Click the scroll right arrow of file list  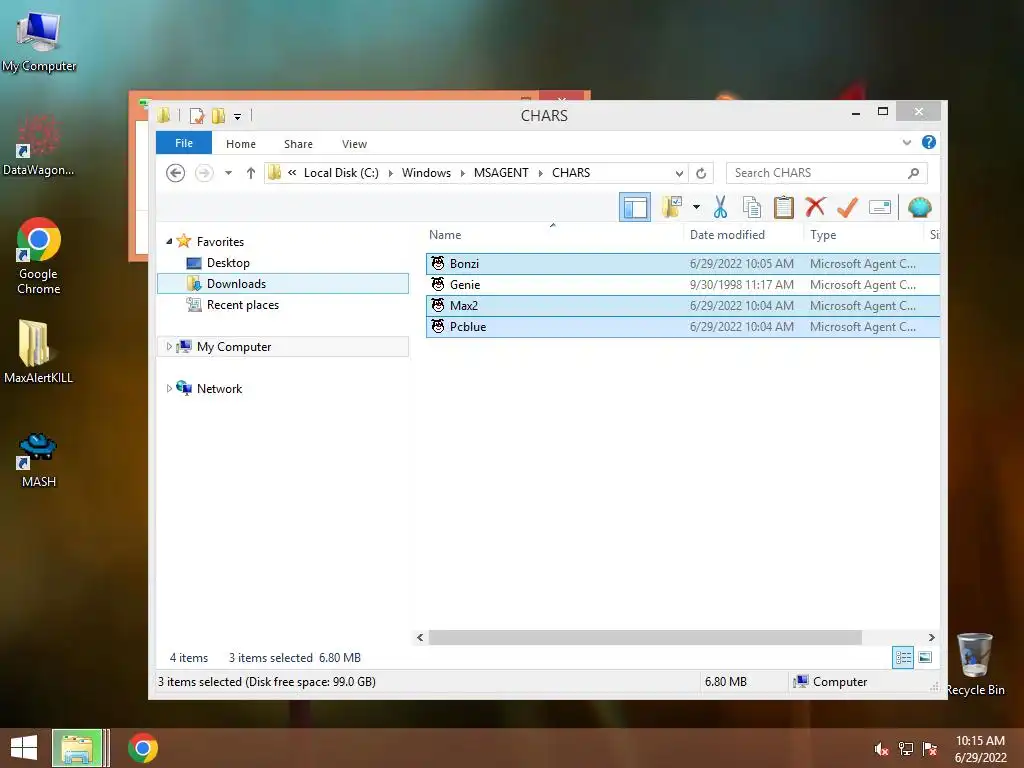[932, 637]
